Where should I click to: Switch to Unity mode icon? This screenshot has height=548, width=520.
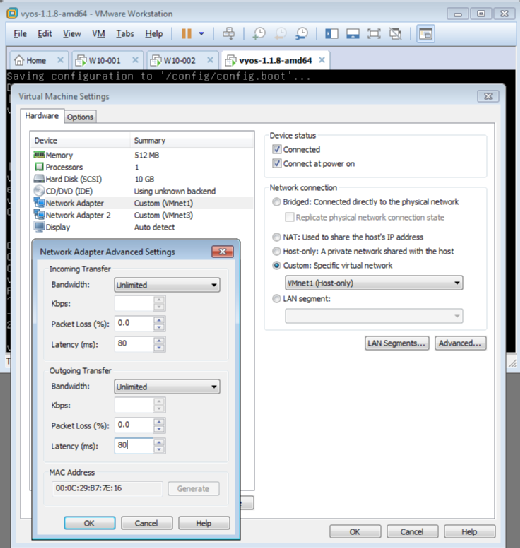click(x=395, y=34)
